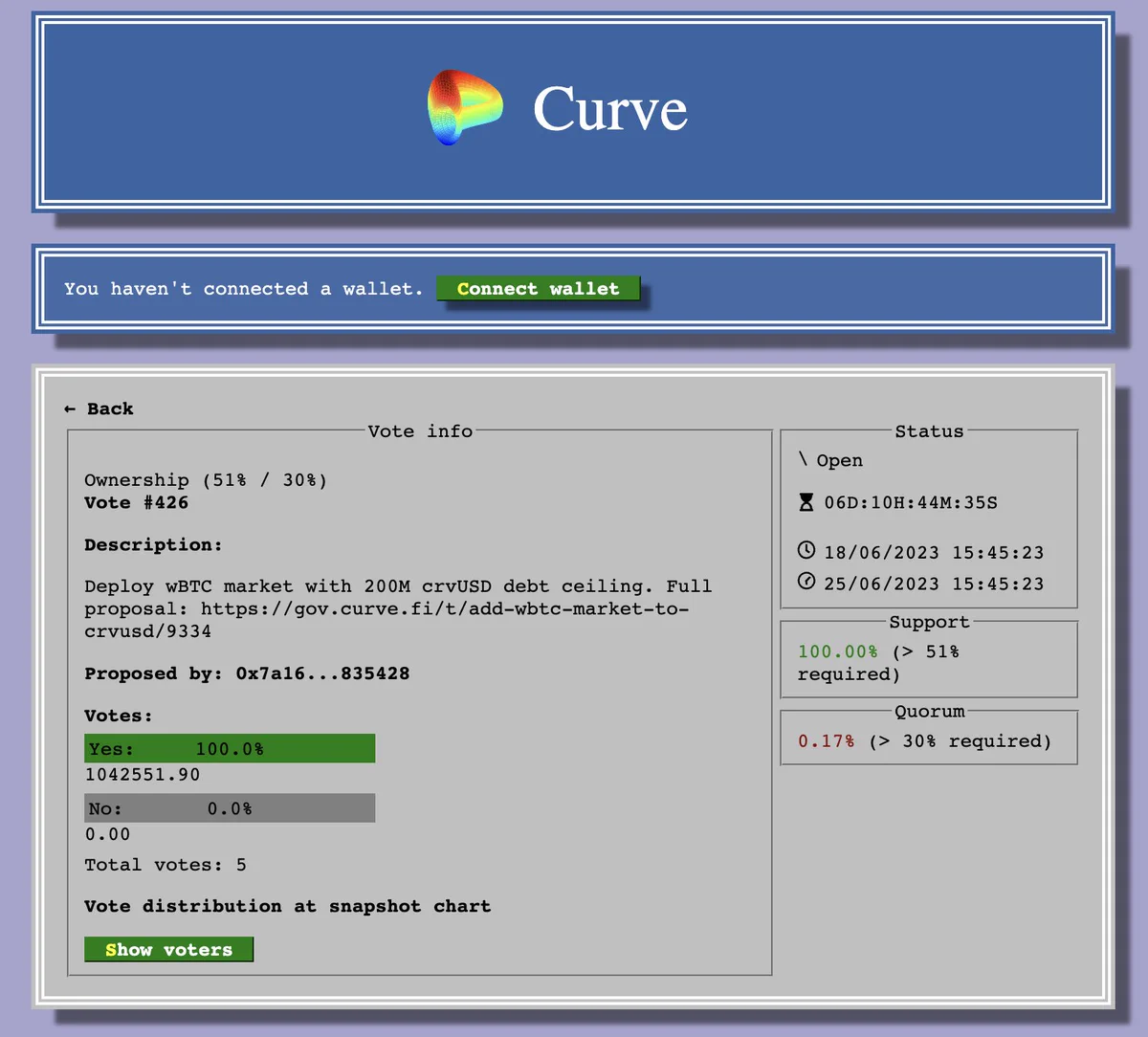Click the timer icon beside 25/06/2023
1148x1037 pixels.
(806, 582)
